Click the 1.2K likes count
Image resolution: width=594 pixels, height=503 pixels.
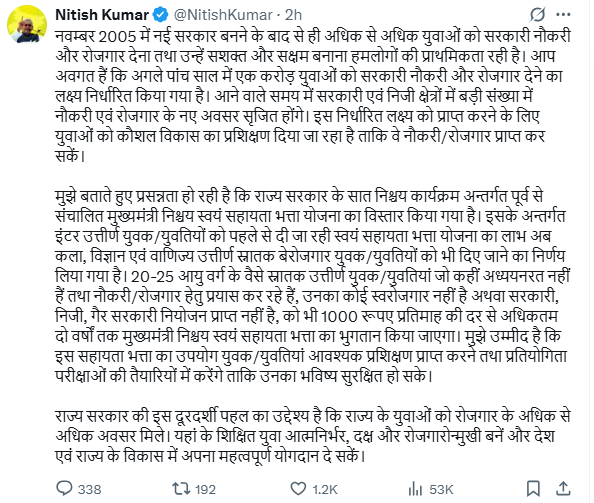(325, 489)
